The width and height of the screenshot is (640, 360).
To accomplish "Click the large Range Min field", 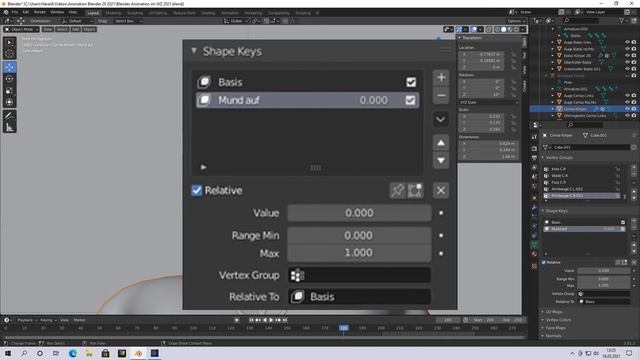I will click(359, 236).
